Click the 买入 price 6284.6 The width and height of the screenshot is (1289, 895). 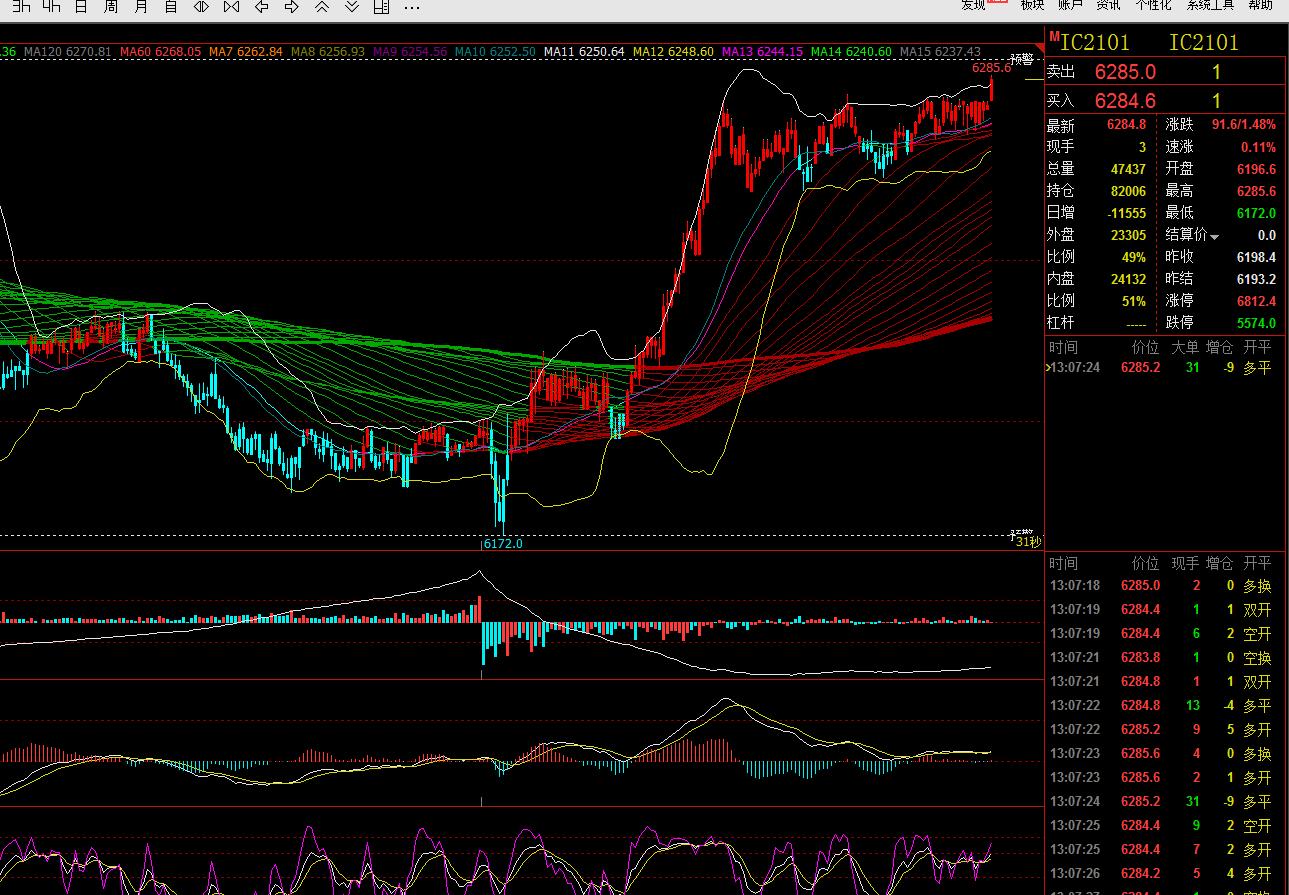point(1125,101)
